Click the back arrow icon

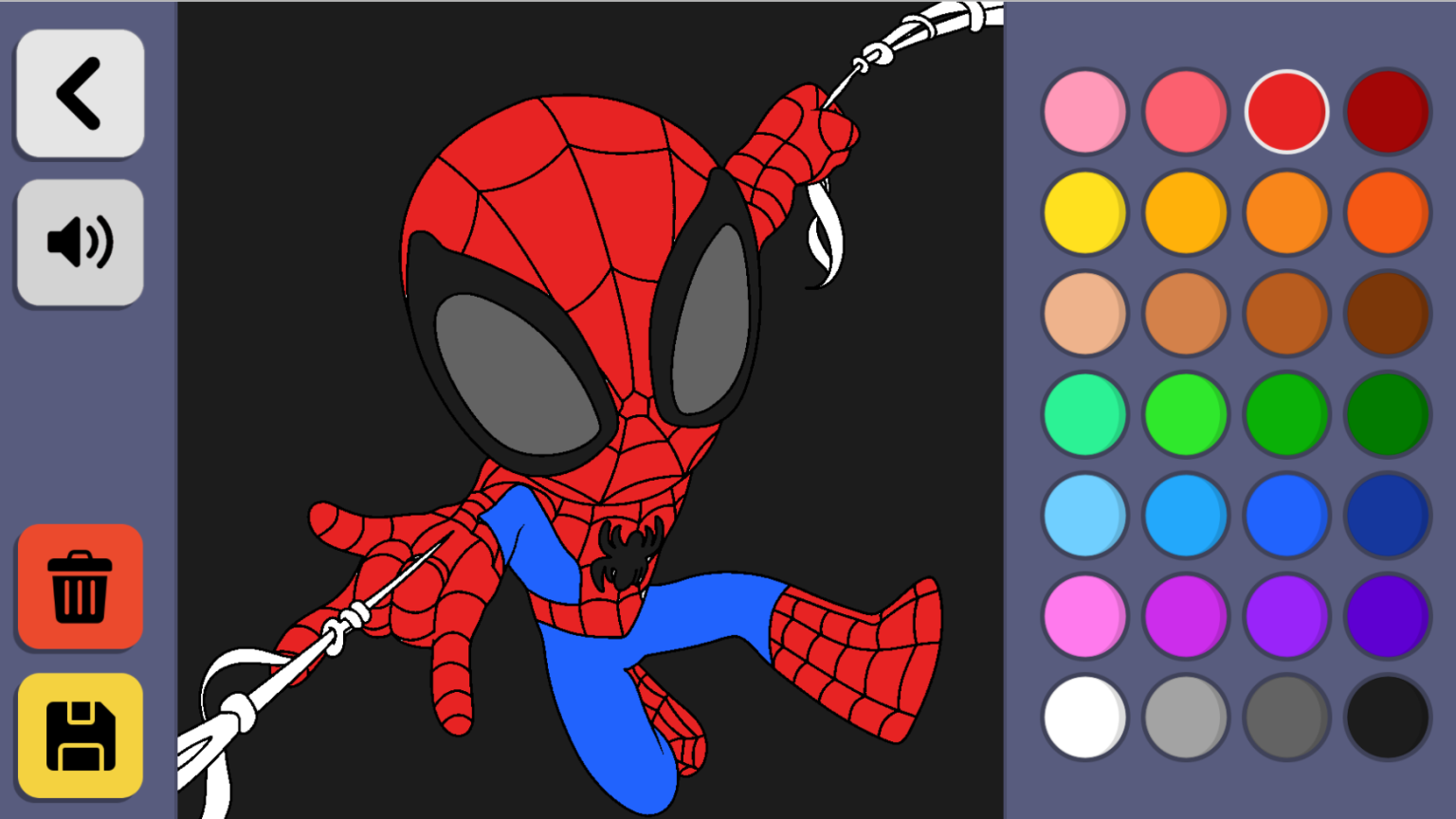[80, 92]
